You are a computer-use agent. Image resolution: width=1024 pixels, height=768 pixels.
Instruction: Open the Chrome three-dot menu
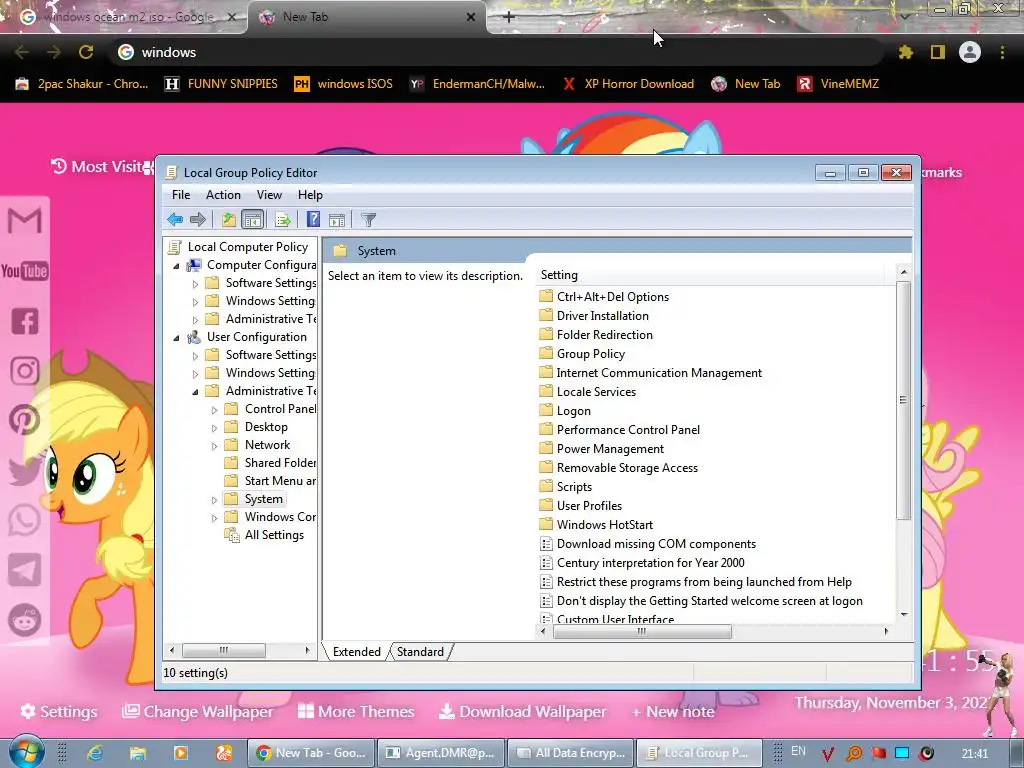pos(1002,52)
